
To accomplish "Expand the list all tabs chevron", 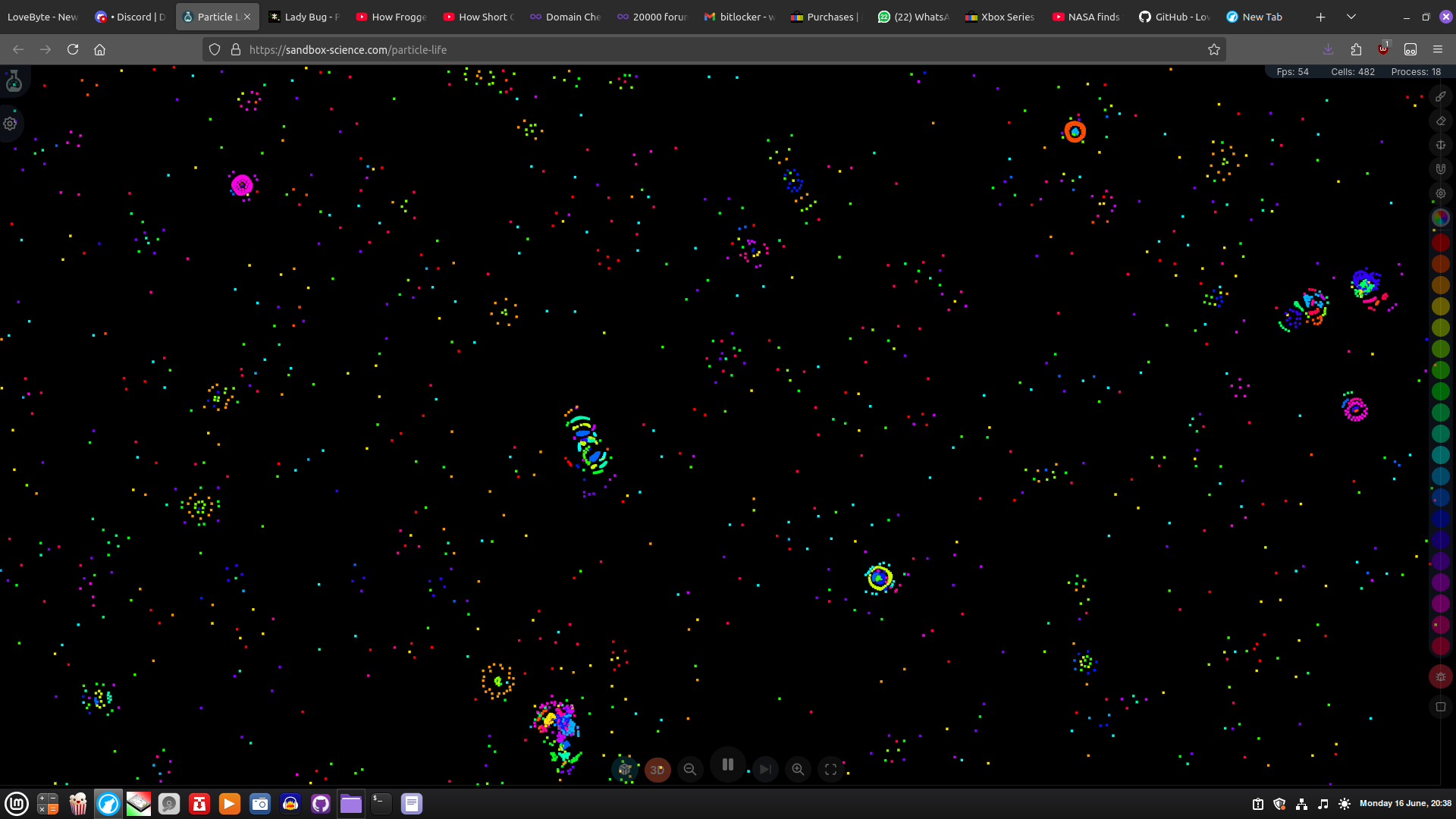I will pyautogui.click(x=1351, y=17).
